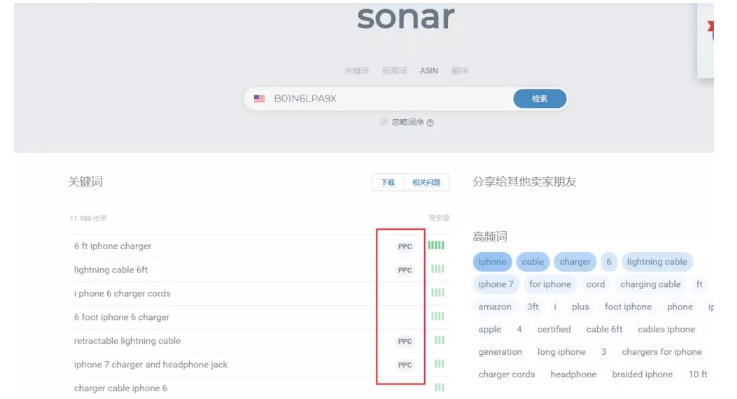737x399 pixels.
Task: Click the 相关问题 button
Action: [x=426, y=182]
